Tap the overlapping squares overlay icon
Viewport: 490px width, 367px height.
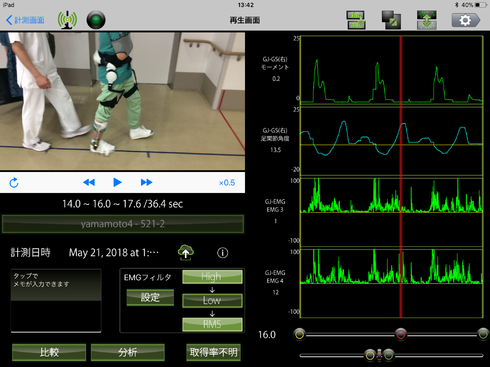(391, 20)
